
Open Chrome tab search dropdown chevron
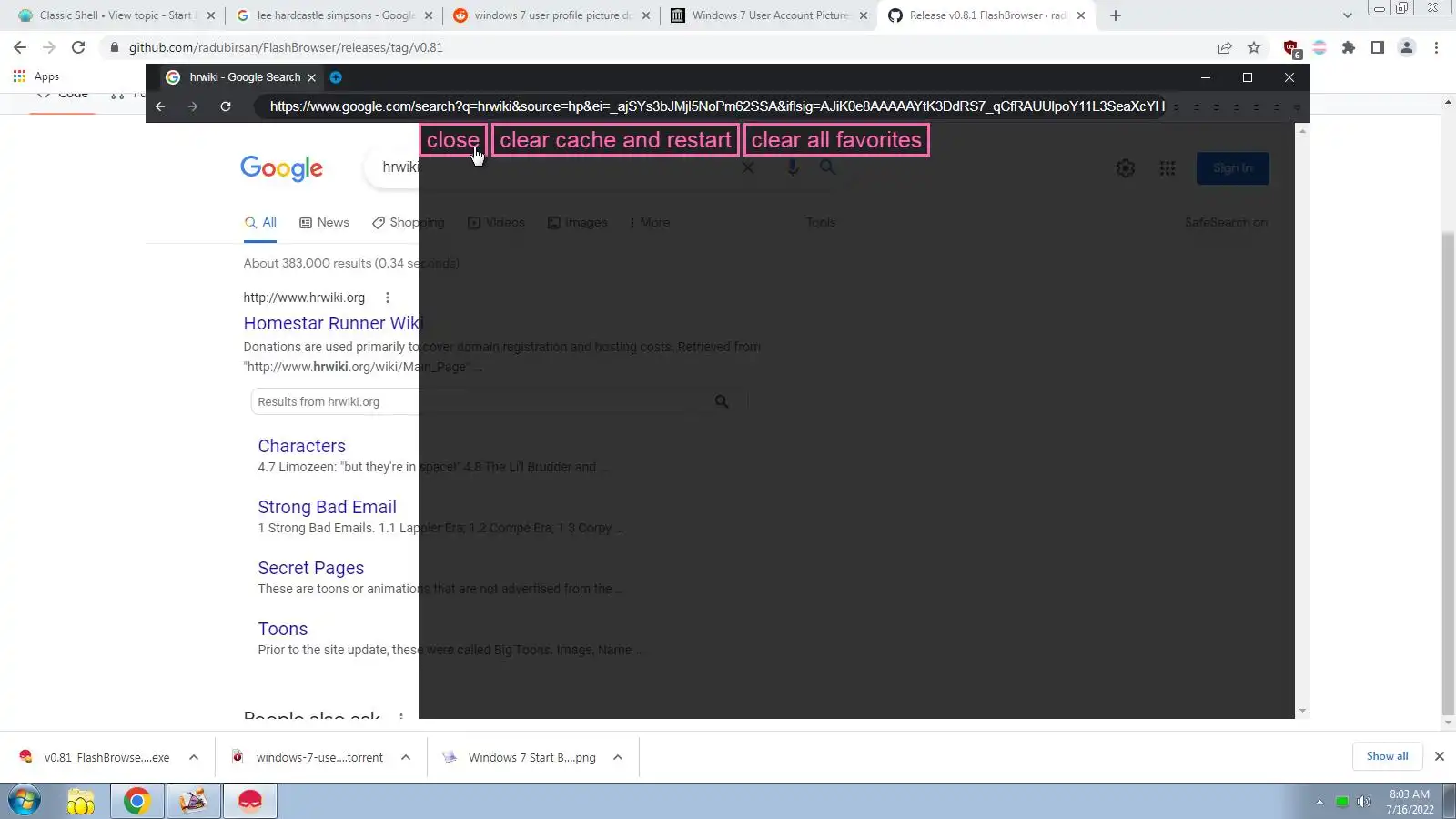coord(1348,15)
